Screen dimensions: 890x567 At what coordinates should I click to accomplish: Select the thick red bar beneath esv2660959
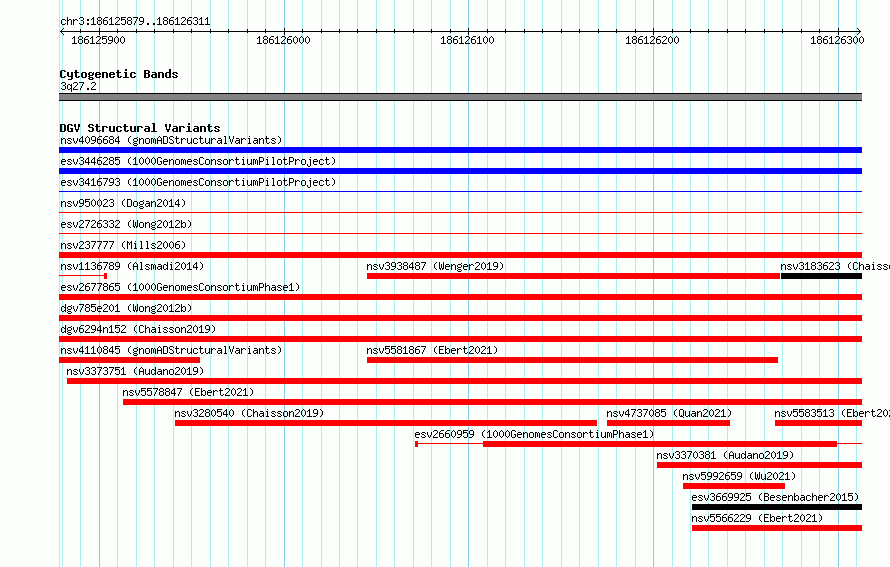(660, 444)
